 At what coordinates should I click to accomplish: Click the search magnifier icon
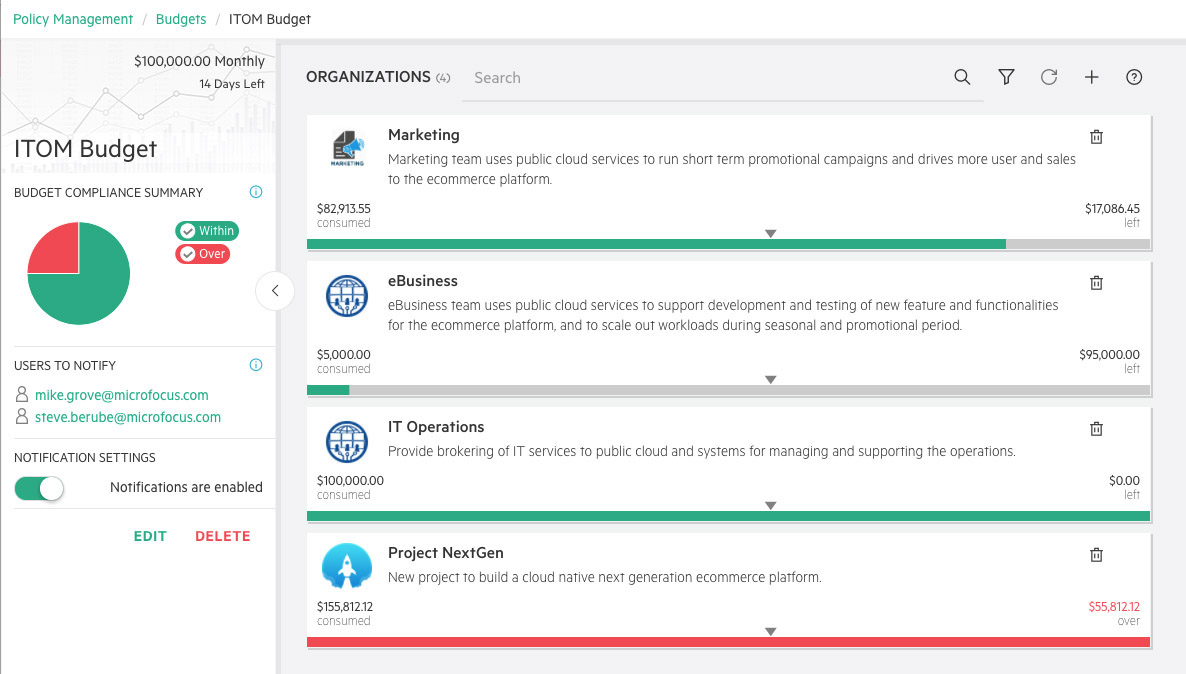click(962, 78)
